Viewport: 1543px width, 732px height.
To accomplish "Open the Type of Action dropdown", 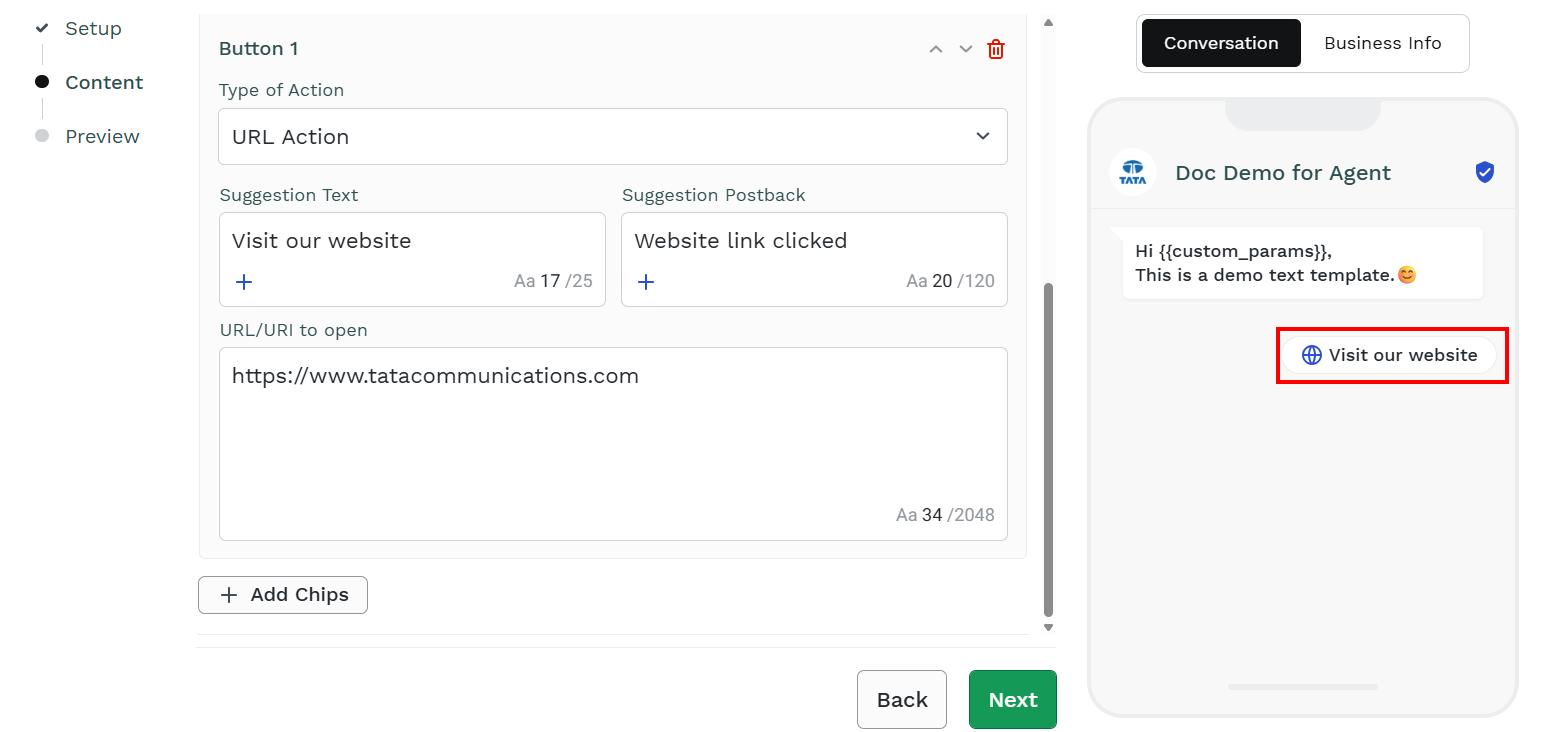I will 613,137.
